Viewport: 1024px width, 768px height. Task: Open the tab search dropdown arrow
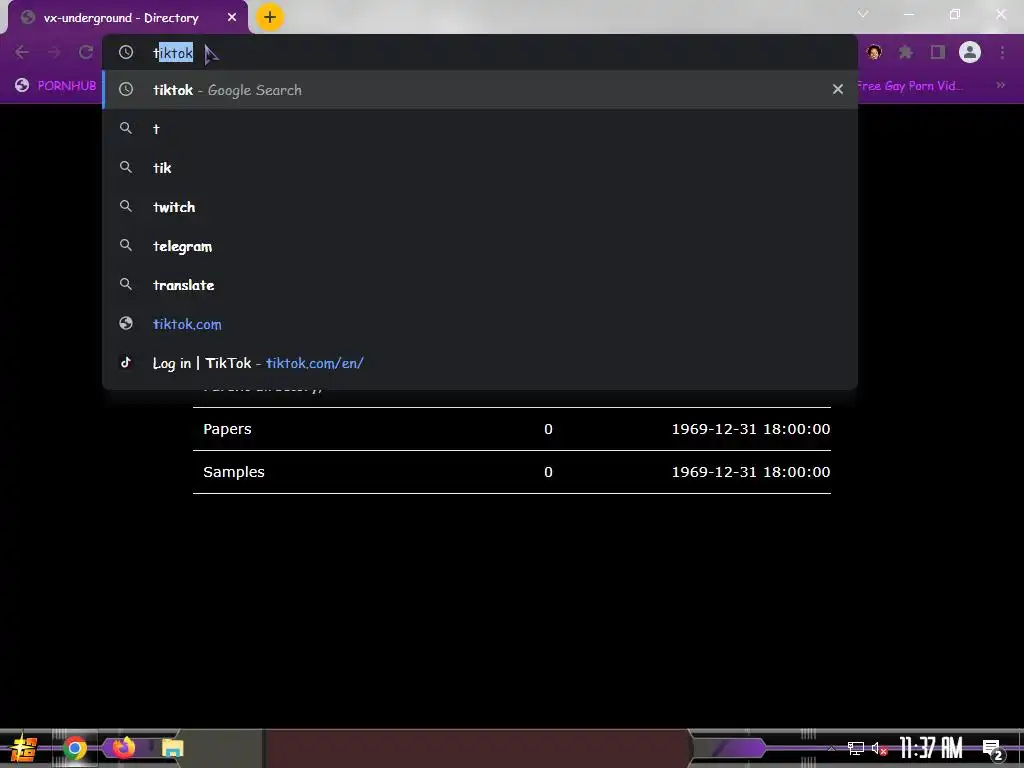(863, 14)
